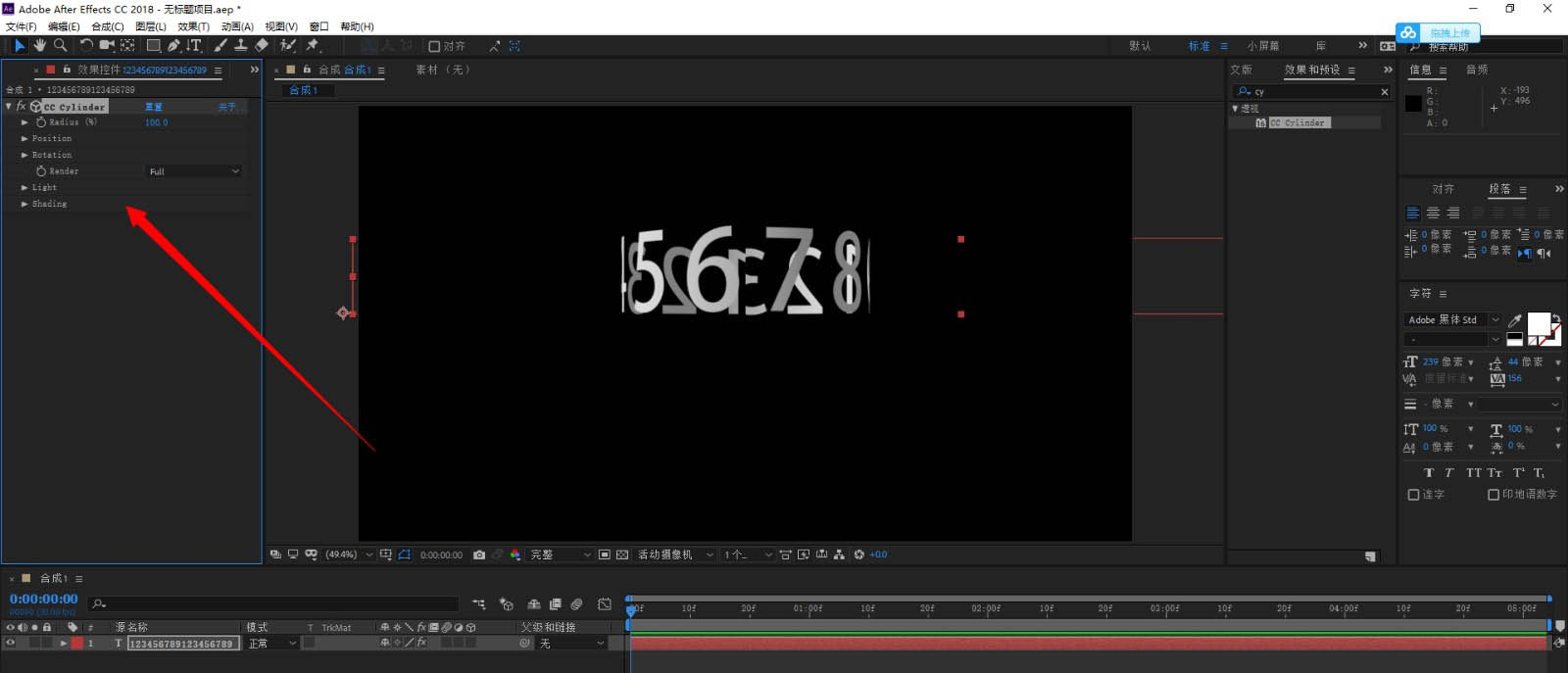Image resolution: width=1568 pixels, height=673 pixels.
Task: Activate the horizontal Type tool
Action: [x=194, y=45]
